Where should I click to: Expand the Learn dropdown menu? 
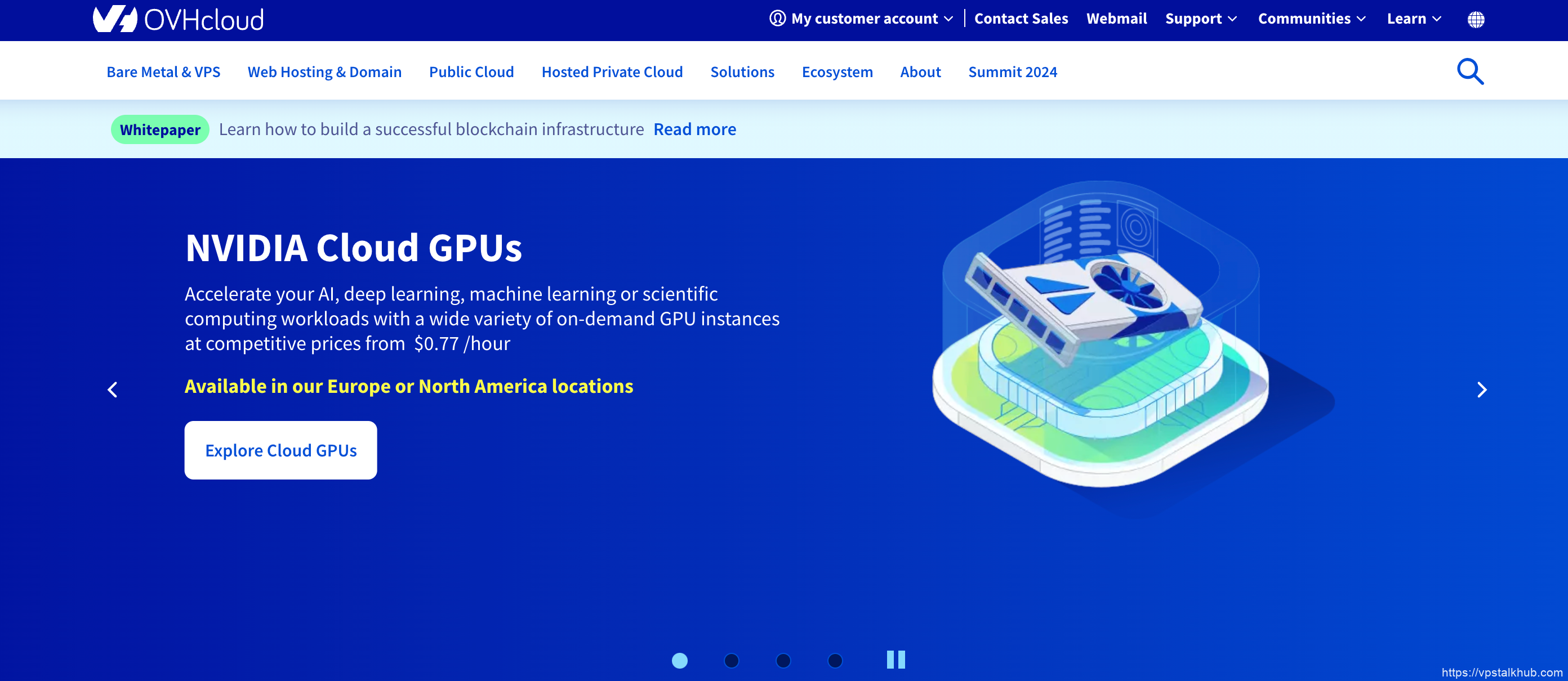[x=1413, y=19]
